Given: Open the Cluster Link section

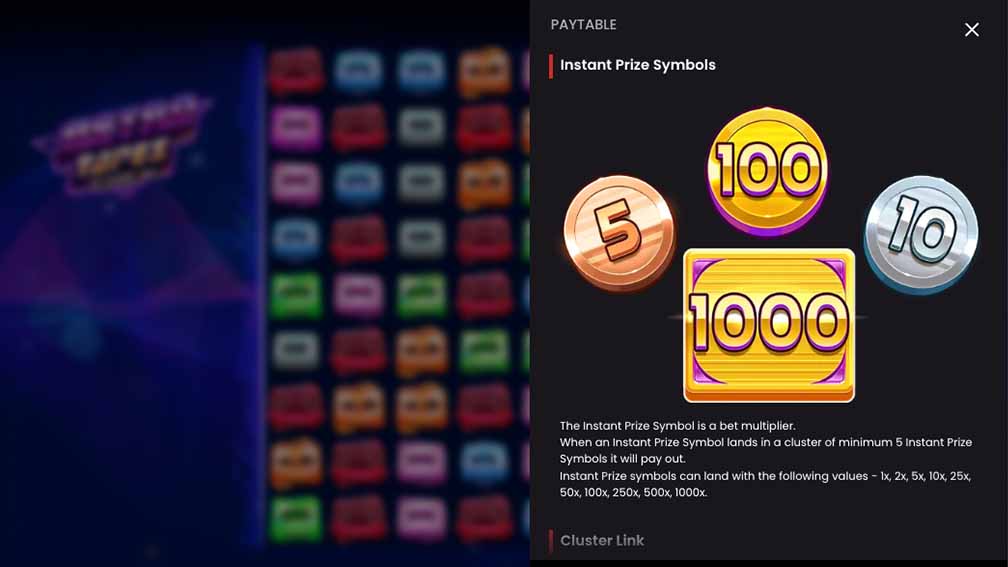Looking at the screenshot, I should coord(602,541).
